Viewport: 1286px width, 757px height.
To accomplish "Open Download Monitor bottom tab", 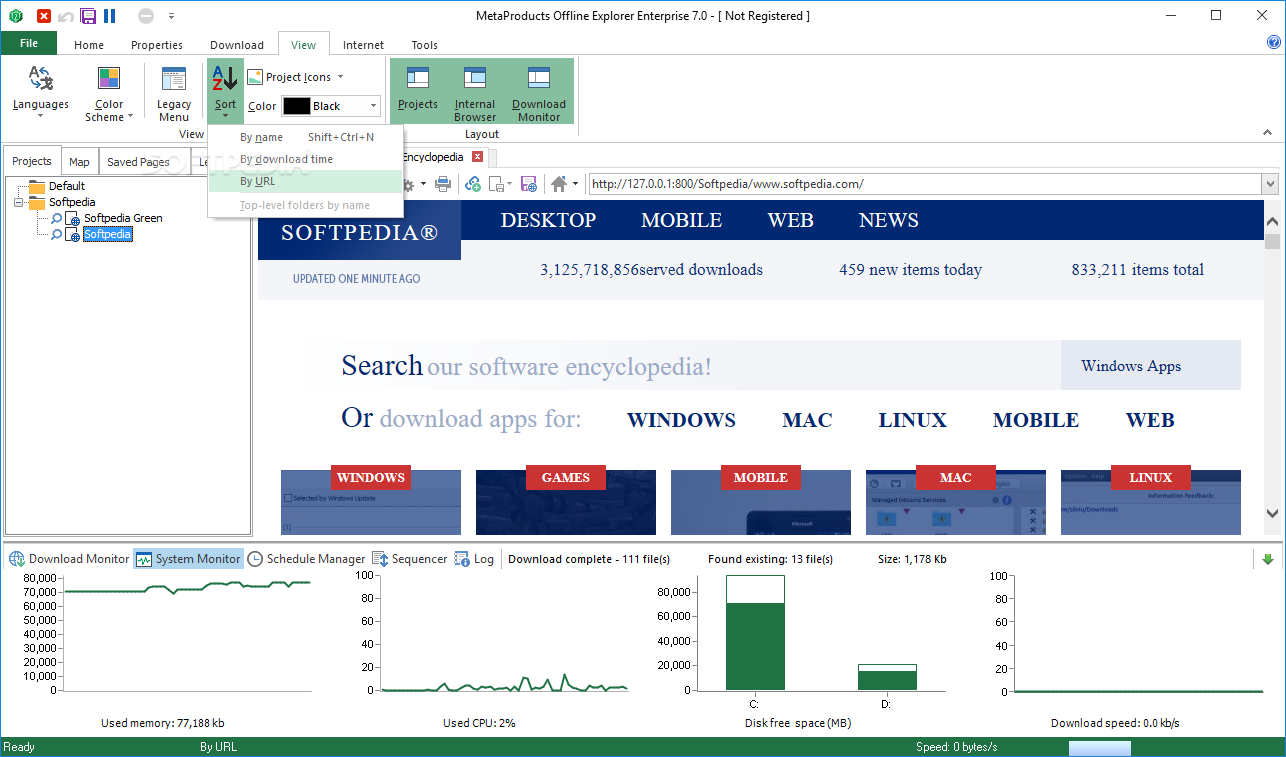I will pos(69,559).
